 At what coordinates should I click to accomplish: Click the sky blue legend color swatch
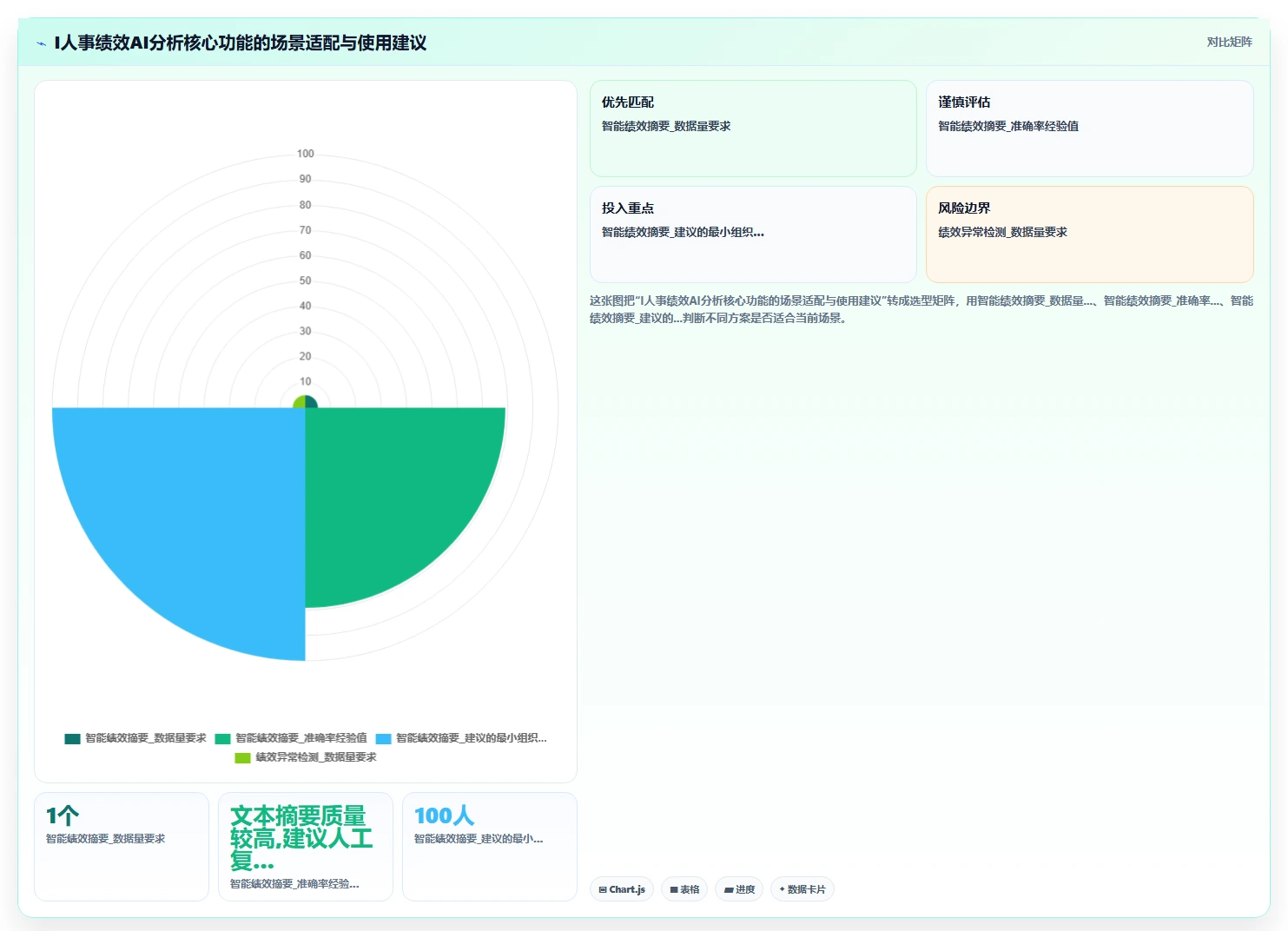(384, 738)
